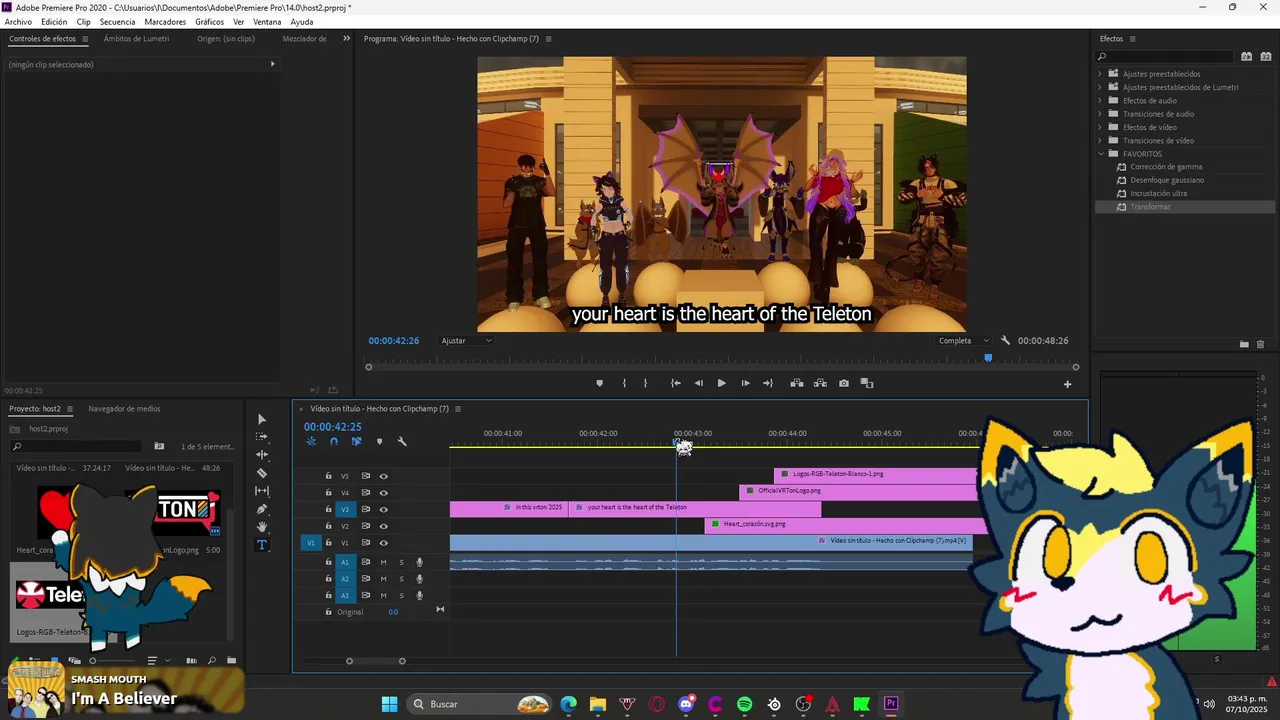Solo audio track A2
This screenshot has height=720, width=1280.
tap(401, 579)
